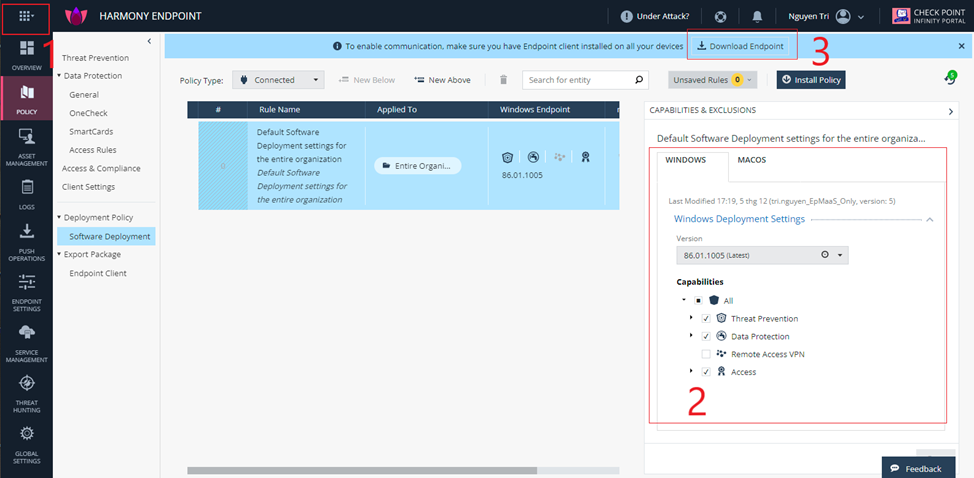This screenshot has height=478, width=974.
Task: Open the Feedback chat button
Action: point(920,469)
